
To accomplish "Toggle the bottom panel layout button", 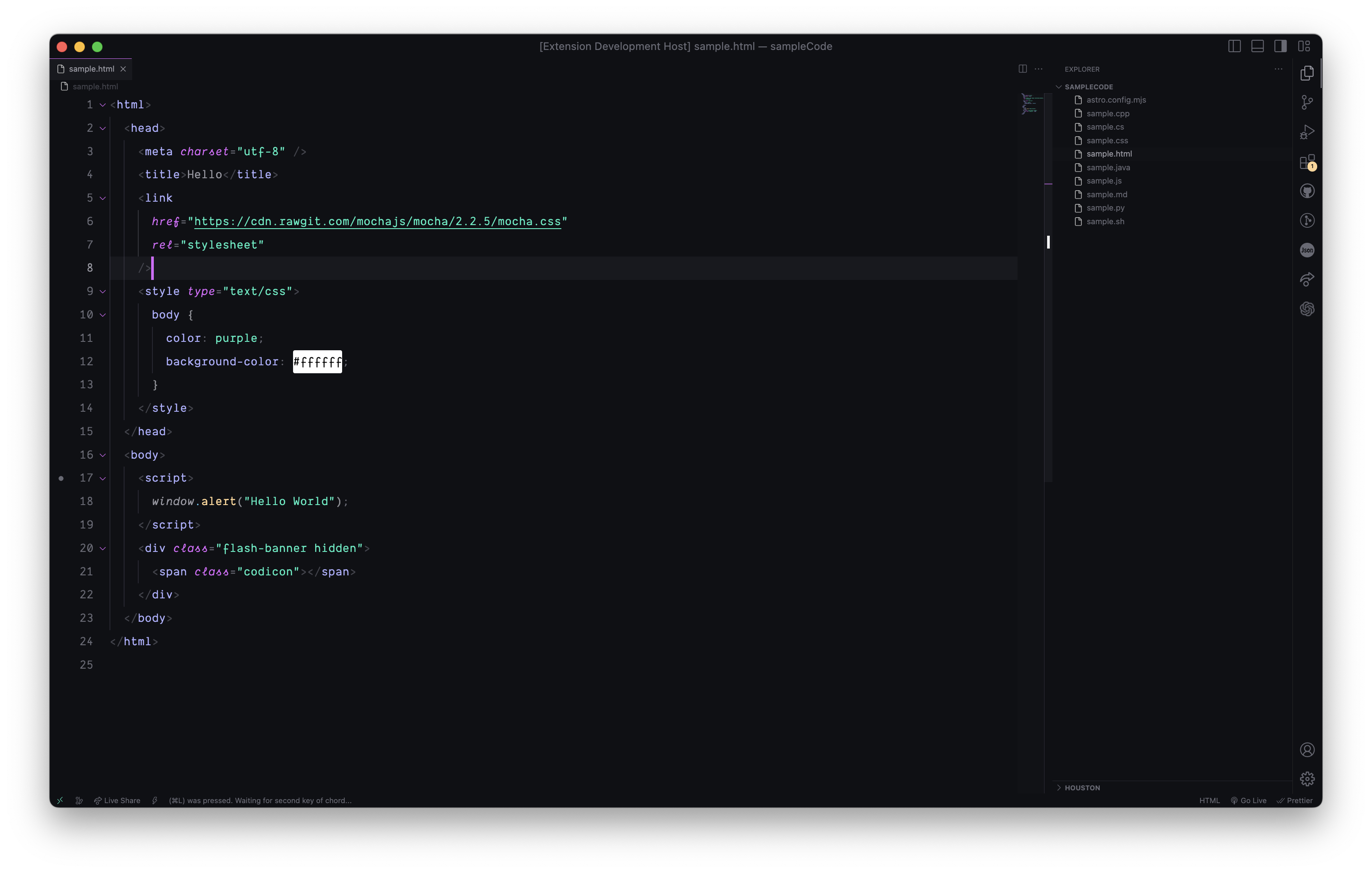I will pyautogui.click(x=1258, y=46).
